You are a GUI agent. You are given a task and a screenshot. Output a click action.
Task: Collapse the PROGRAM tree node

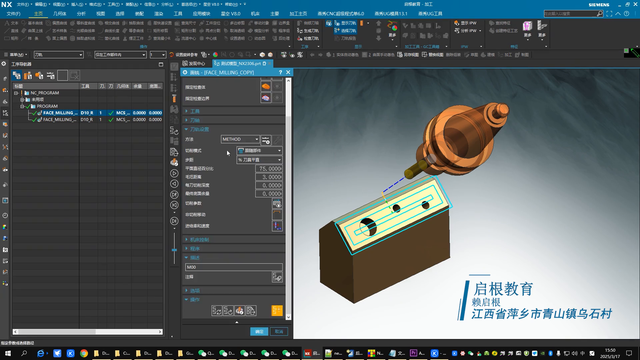click(22, 106)
